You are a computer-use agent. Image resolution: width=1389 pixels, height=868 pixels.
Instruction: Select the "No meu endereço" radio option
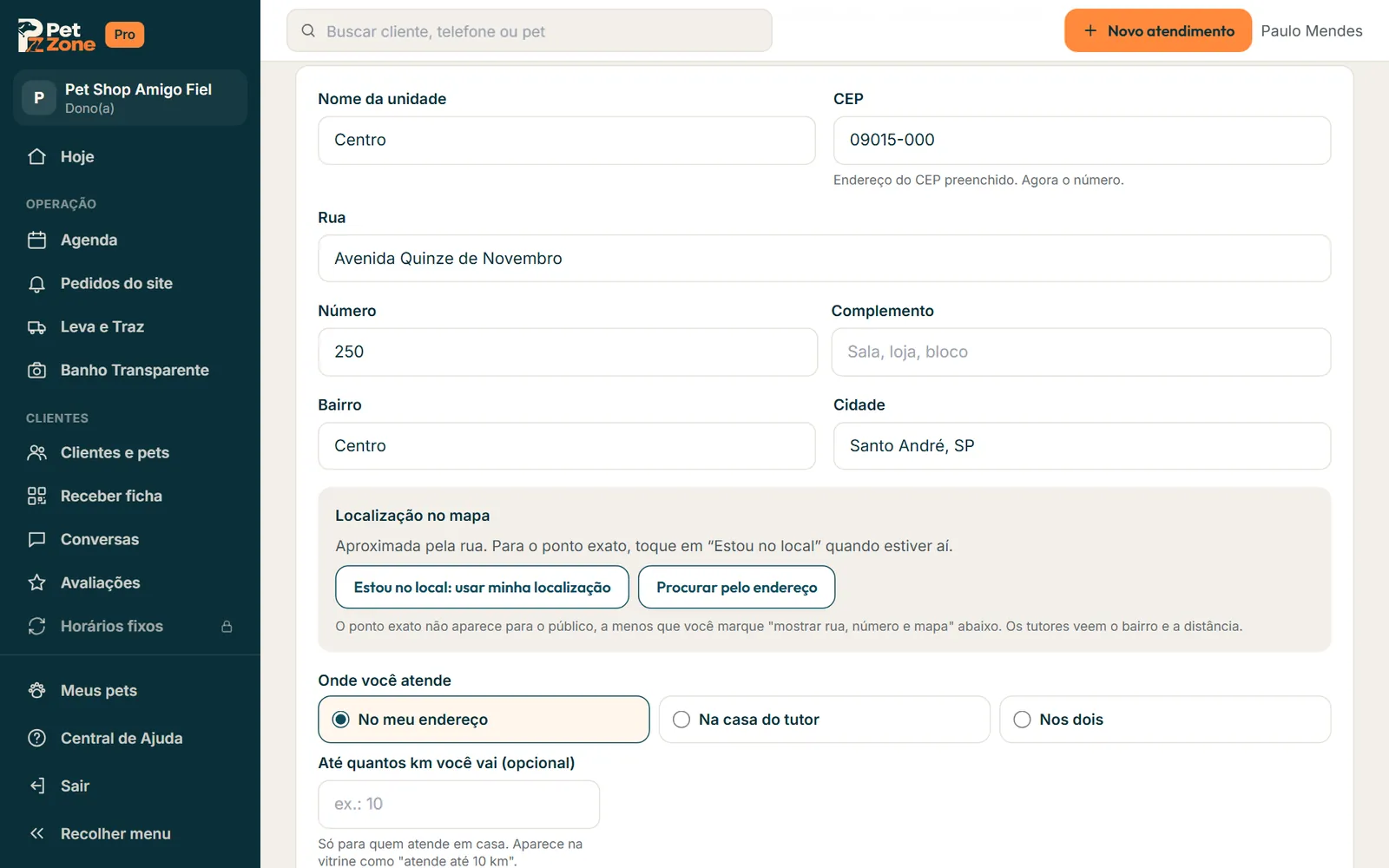point(484,720)
